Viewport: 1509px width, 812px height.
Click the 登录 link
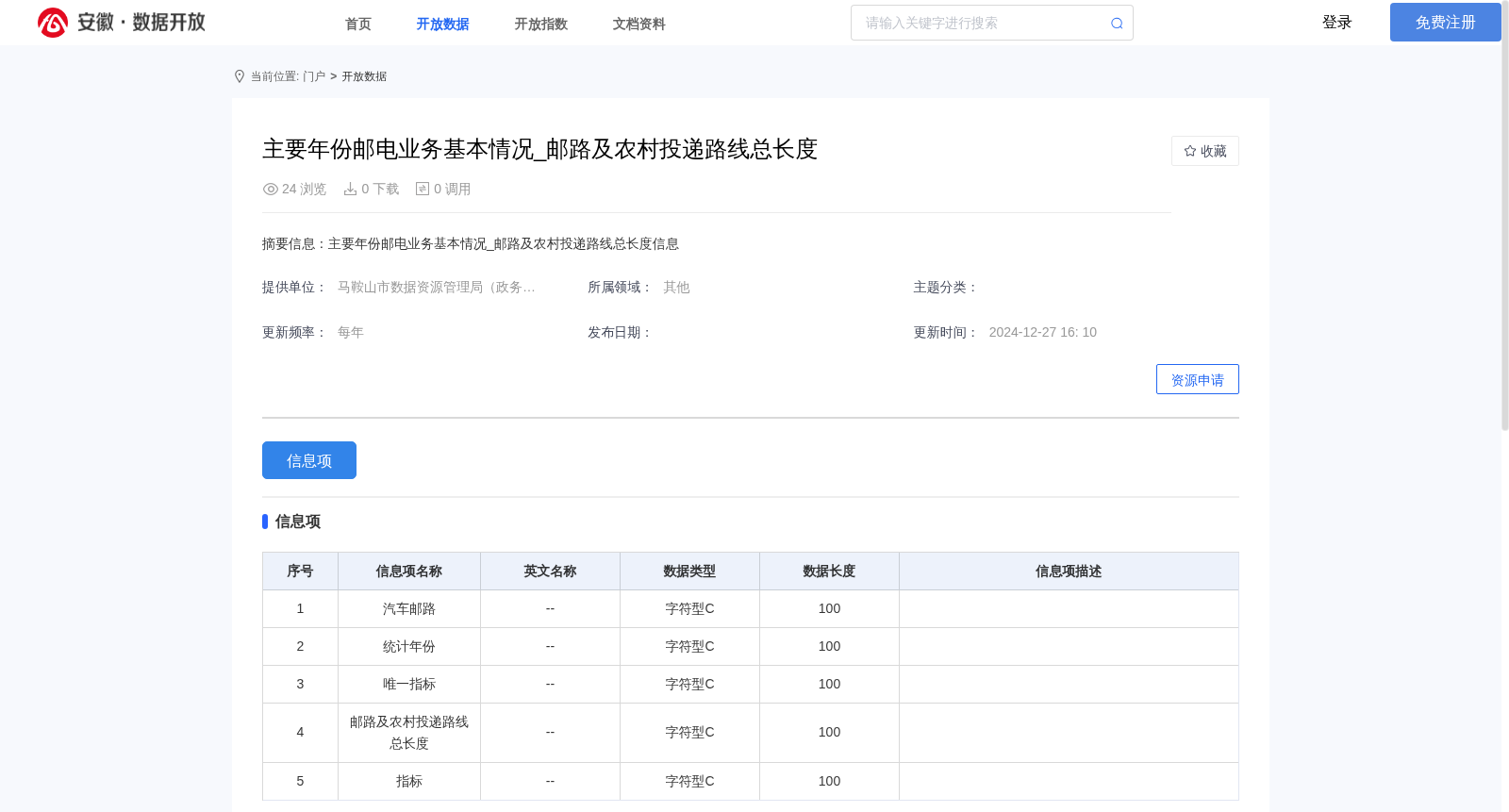click(1337, 22)
